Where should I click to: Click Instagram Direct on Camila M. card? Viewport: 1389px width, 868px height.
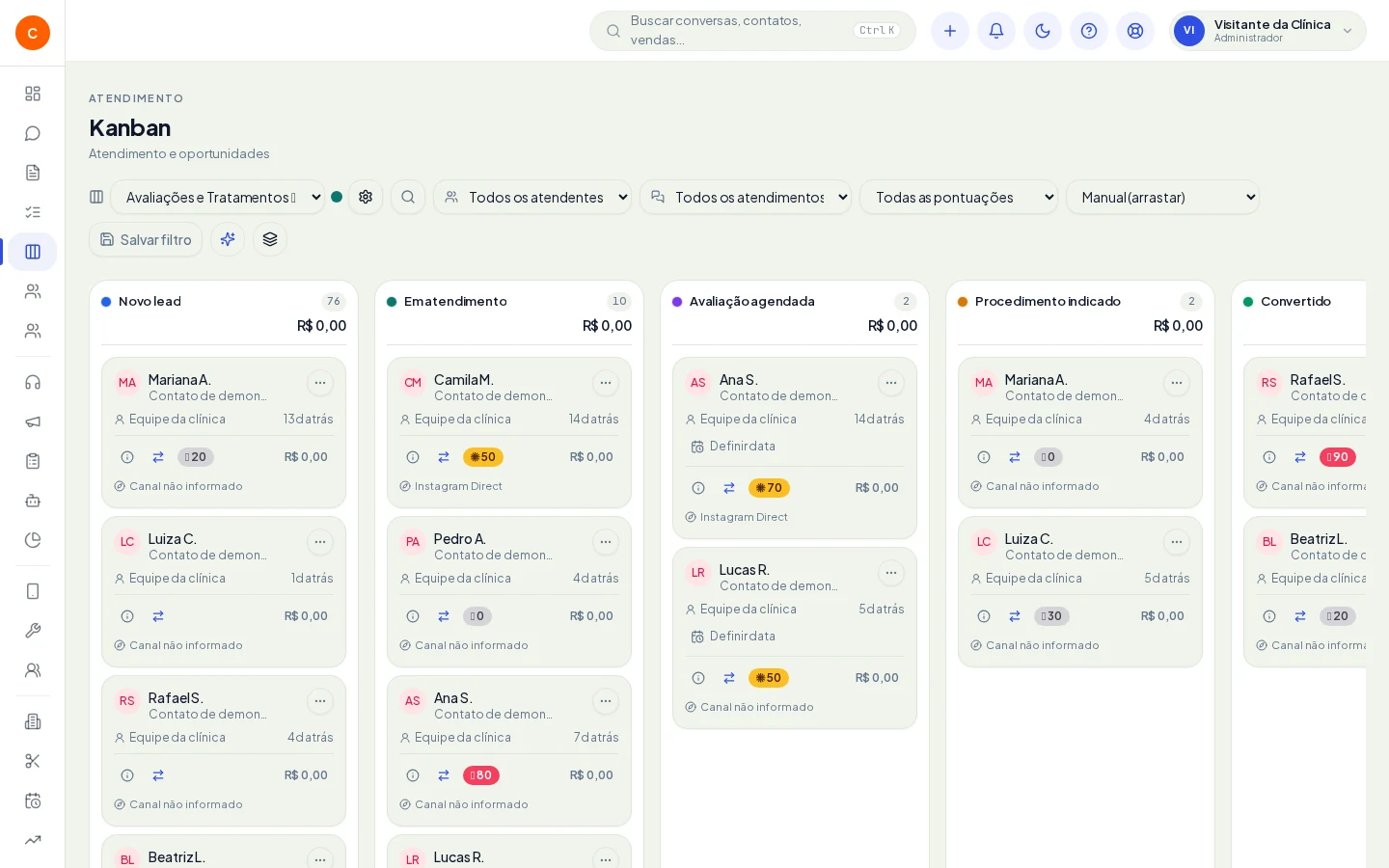pos(458,487)
